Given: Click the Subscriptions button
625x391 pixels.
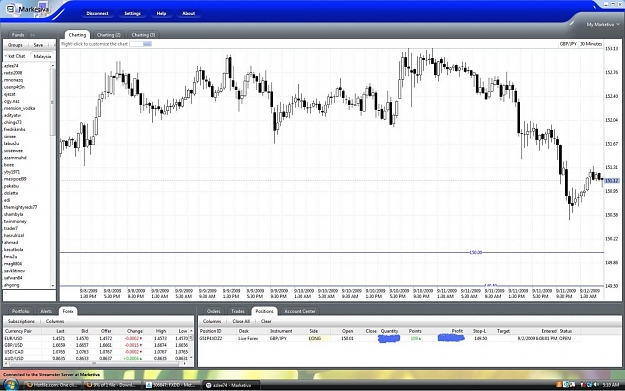Looking at the screenshot, I should pos(22,321).
